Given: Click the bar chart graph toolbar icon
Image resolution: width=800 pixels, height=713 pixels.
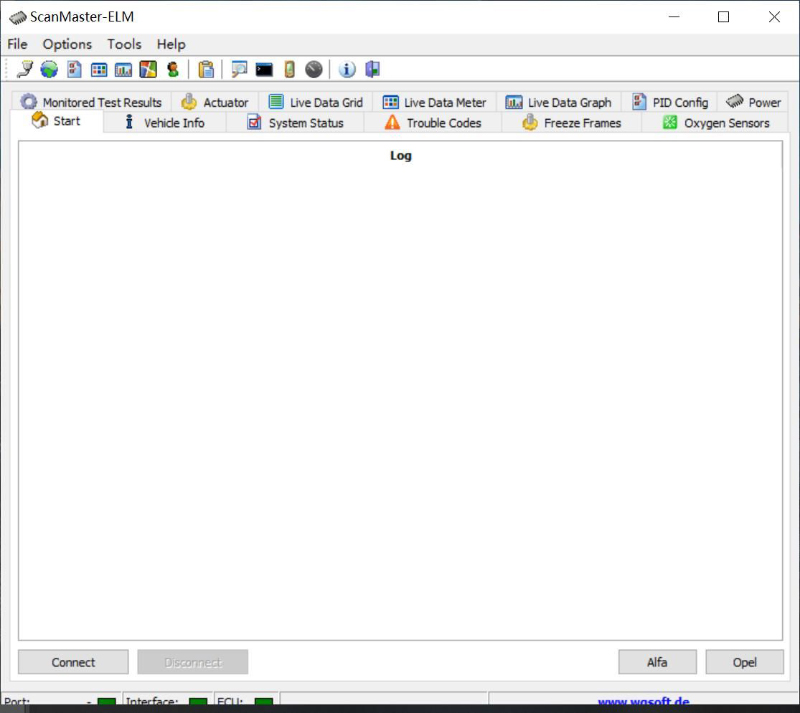Looking at the screenshot, I should click(123, 69).
